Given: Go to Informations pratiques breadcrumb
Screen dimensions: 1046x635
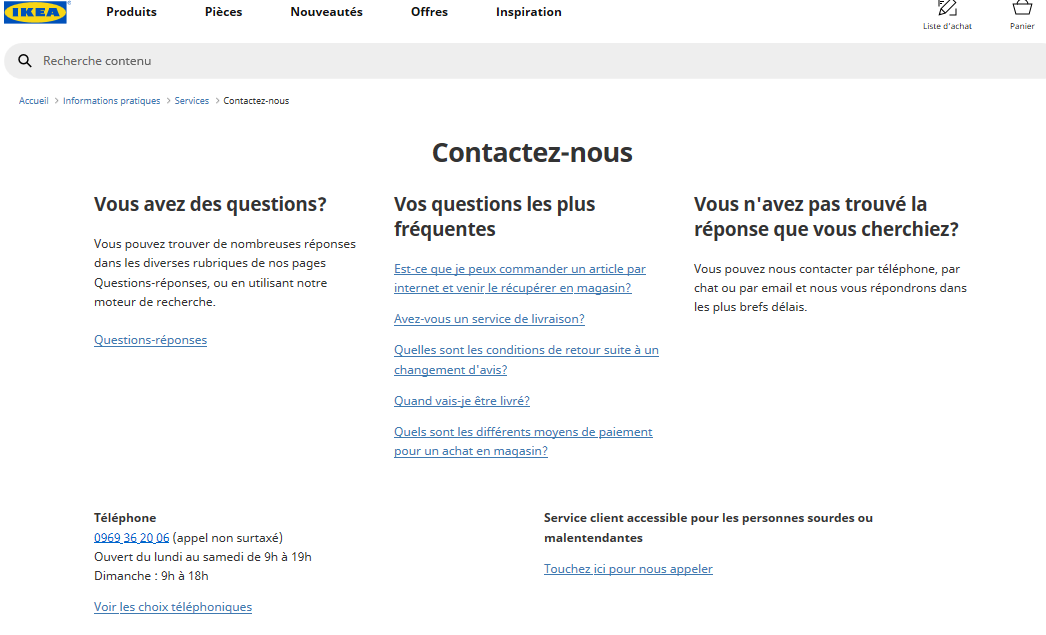Looking at the screenshot, I should (x=111, y=101).
